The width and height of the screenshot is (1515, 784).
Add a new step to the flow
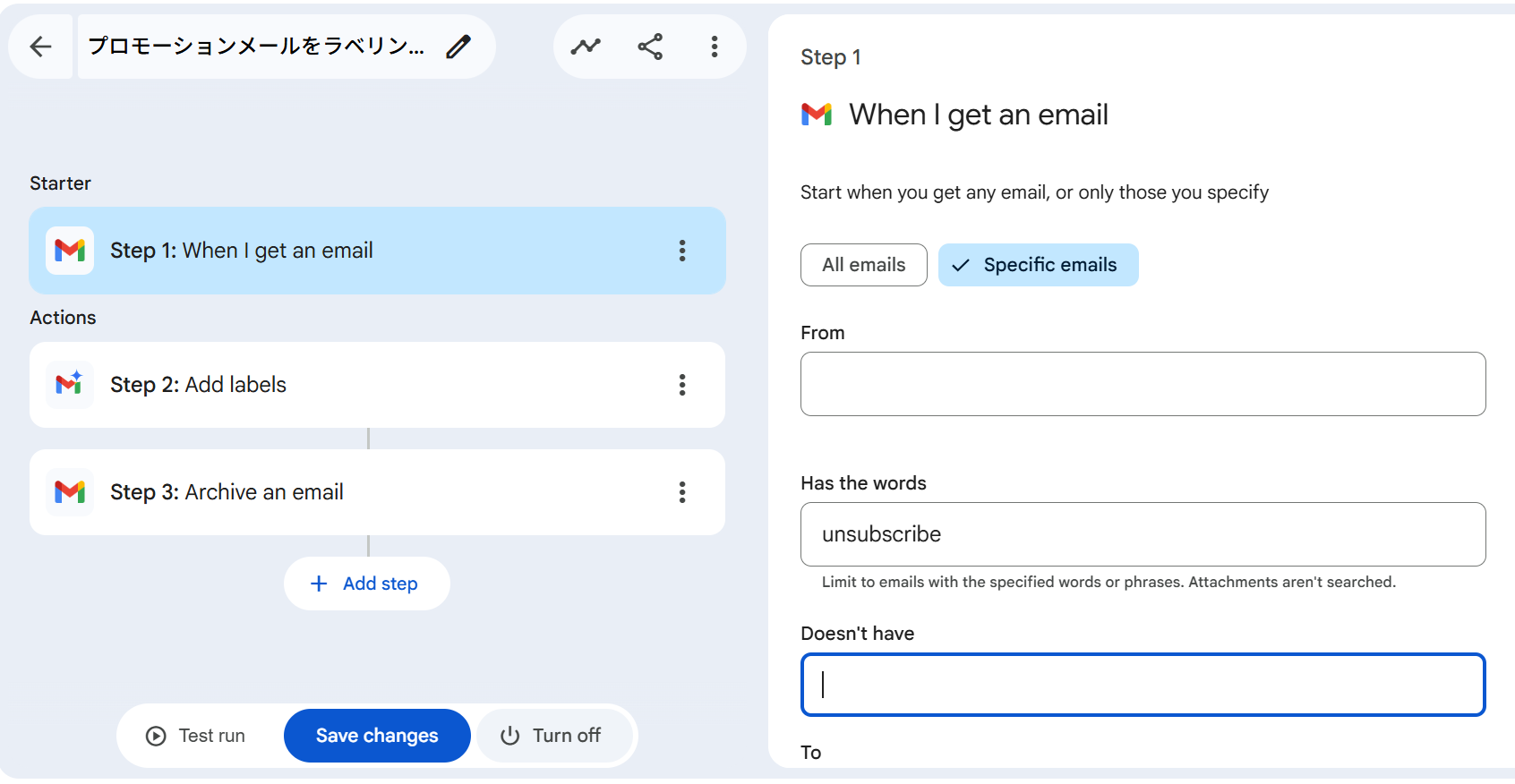(x=366, y=584)
